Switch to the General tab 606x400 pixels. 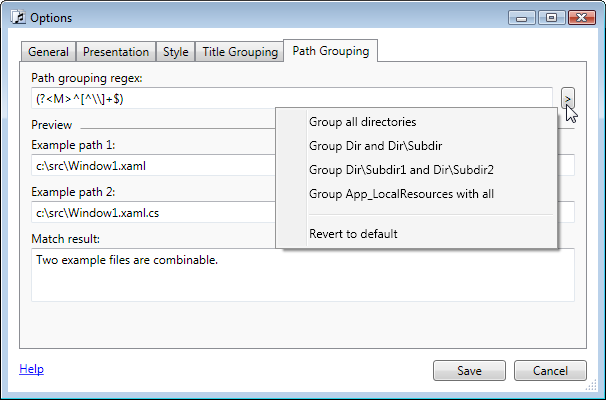[x=48, y=52]
